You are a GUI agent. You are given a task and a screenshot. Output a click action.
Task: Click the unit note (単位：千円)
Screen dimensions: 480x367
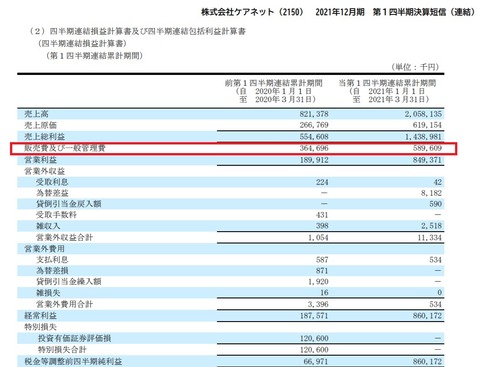tap(415, 67)
